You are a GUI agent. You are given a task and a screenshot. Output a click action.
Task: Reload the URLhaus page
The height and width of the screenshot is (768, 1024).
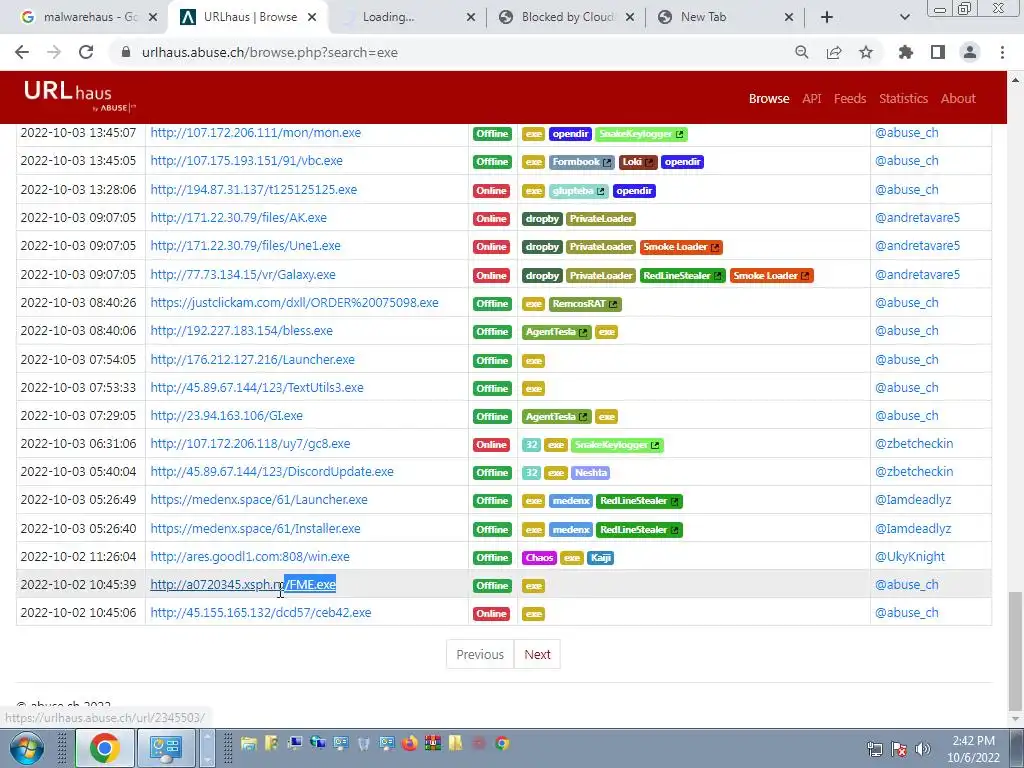(x=86, y=52)
